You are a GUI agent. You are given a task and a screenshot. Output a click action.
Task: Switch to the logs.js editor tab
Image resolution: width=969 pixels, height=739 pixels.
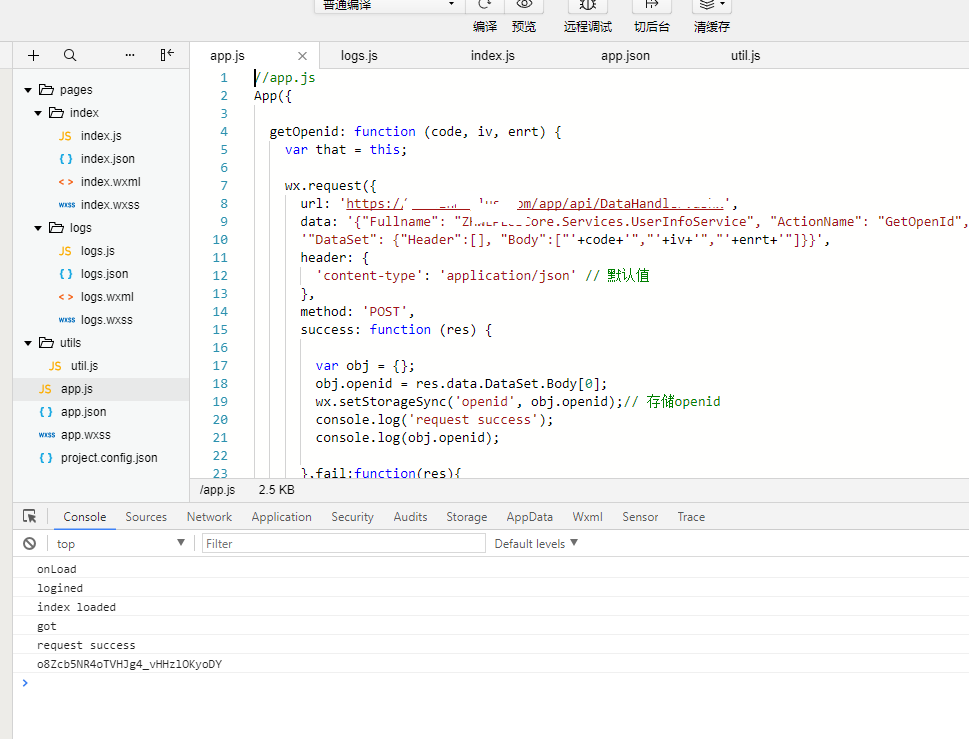coord(359,56)
